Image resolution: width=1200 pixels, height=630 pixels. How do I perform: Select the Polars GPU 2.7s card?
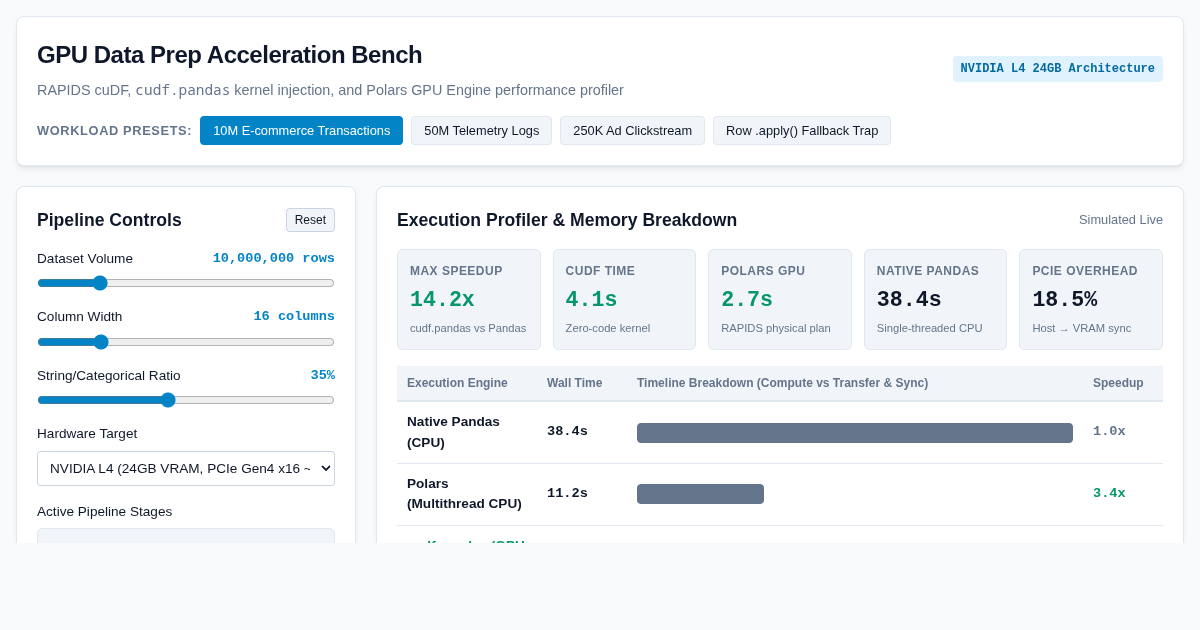tap(780, 299)
